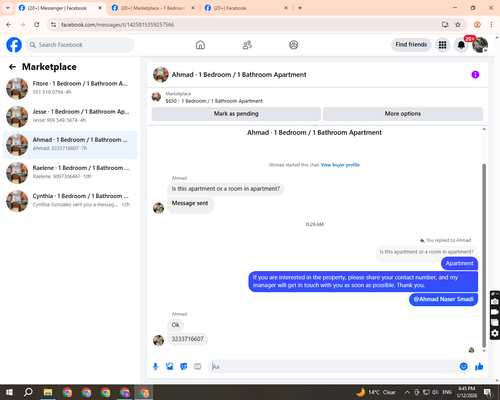The height and width of the screenshot is (400, 500).
Task: Reload the page
Action: (x=37, y=25)
